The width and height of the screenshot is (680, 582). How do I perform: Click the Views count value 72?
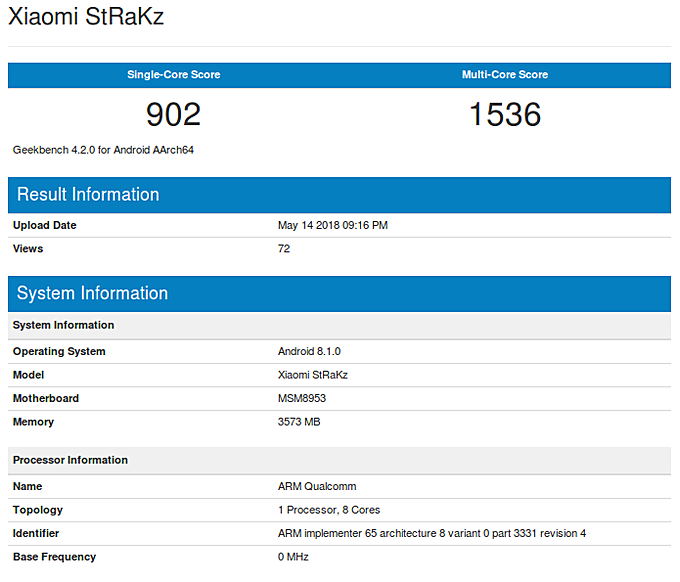284,249
